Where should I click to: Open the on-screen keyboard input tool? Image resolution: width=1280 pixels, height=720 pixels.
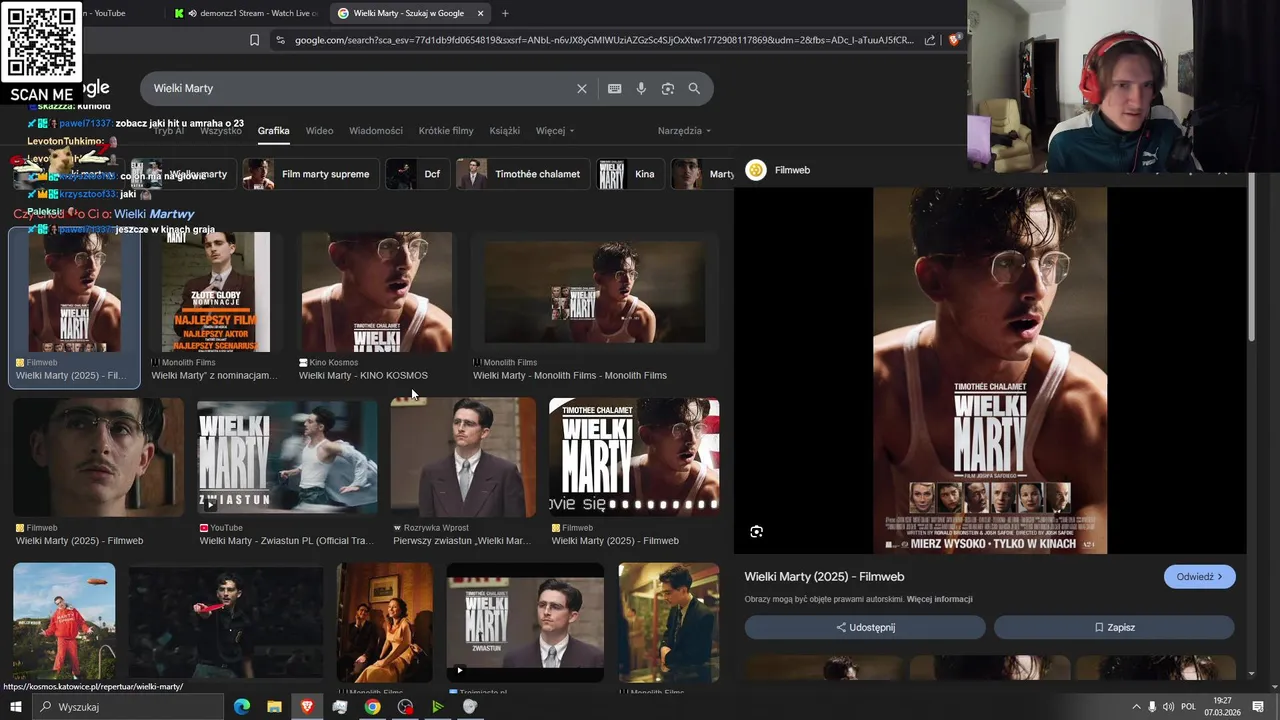[x=615, y=88]
